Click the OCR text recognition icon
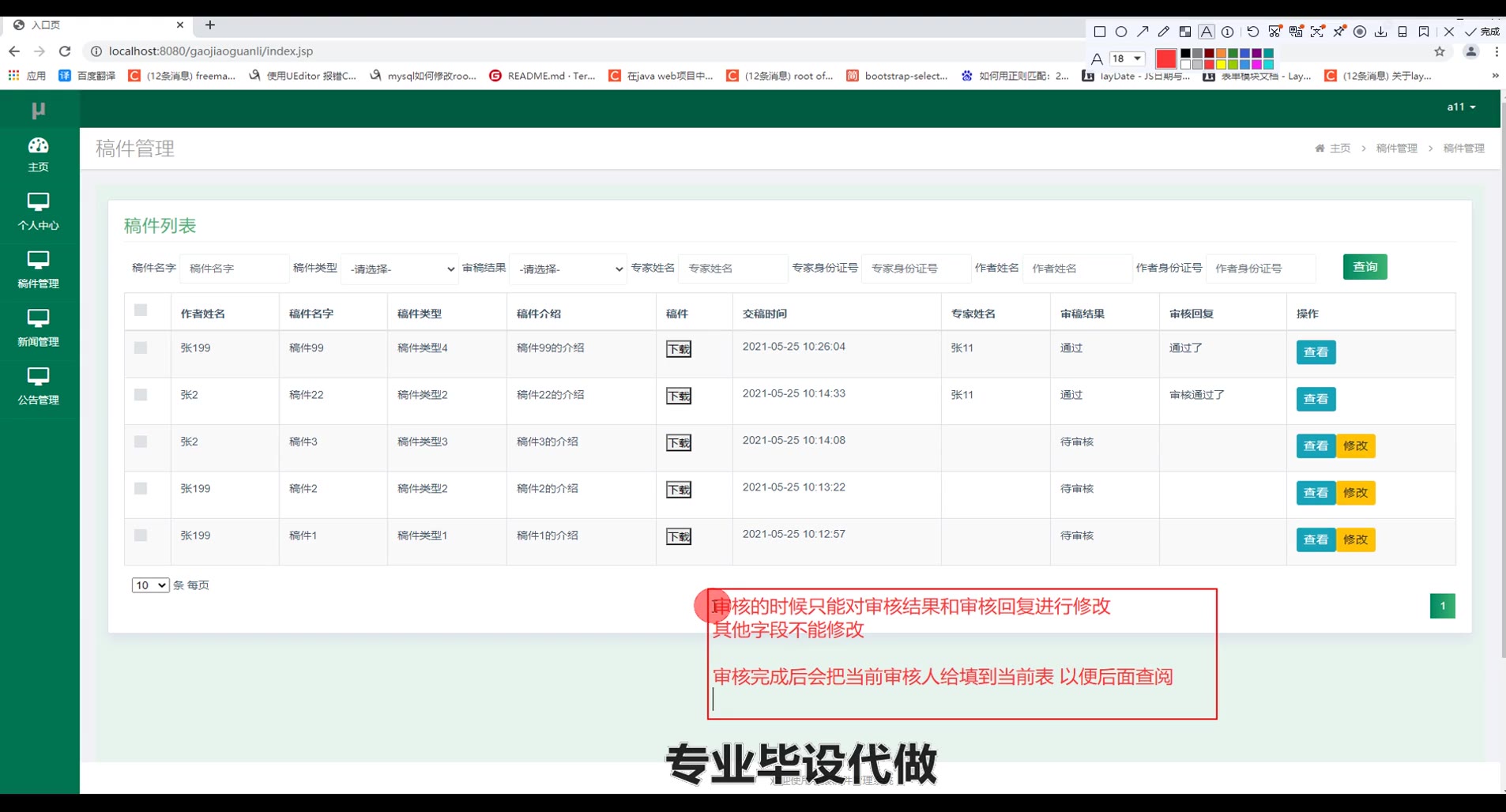 [x=1317, y=32]
